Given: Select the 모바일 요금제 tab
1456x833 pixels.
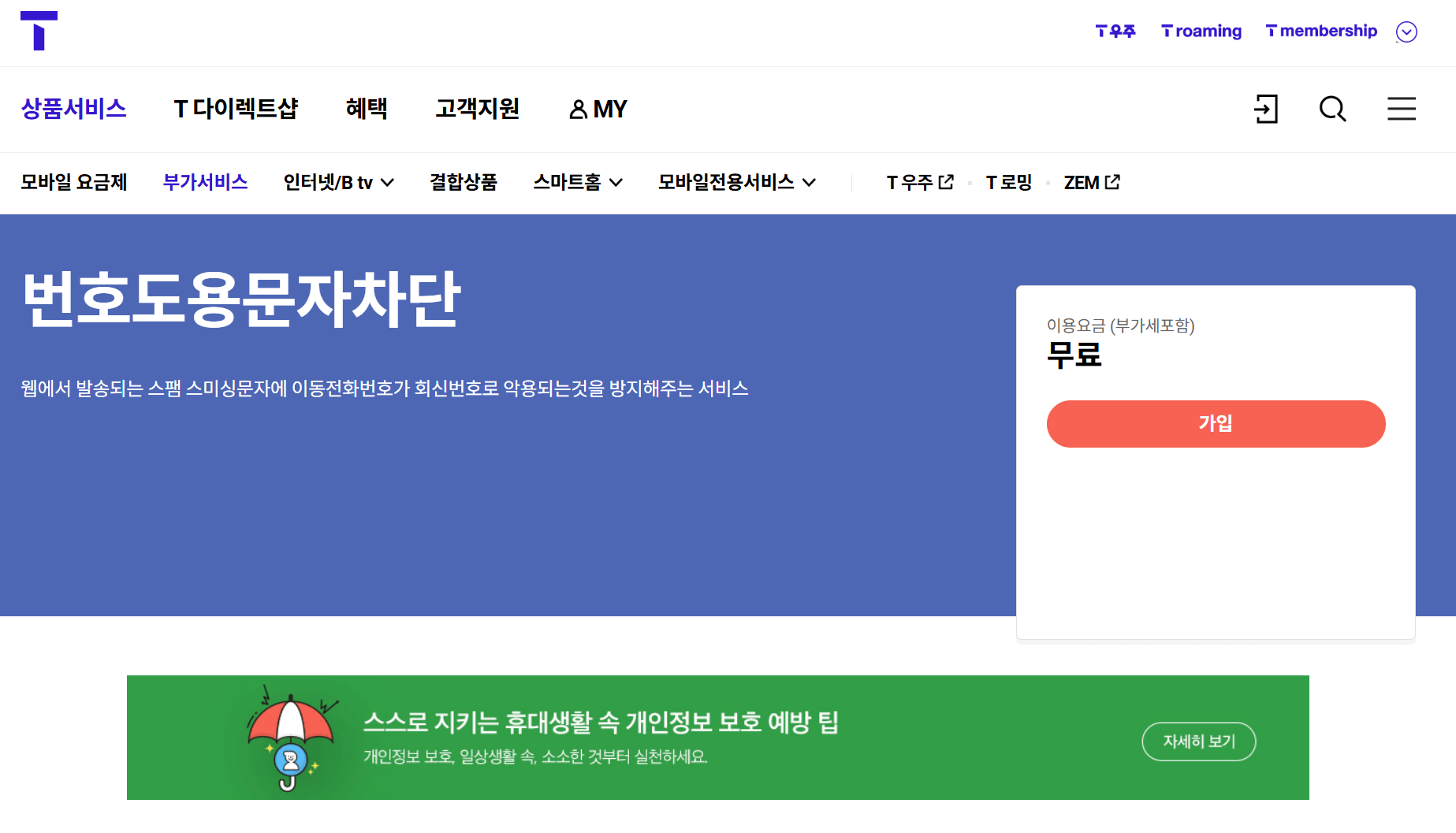Looking at the screenshot, I should click(x=73, y=182).
